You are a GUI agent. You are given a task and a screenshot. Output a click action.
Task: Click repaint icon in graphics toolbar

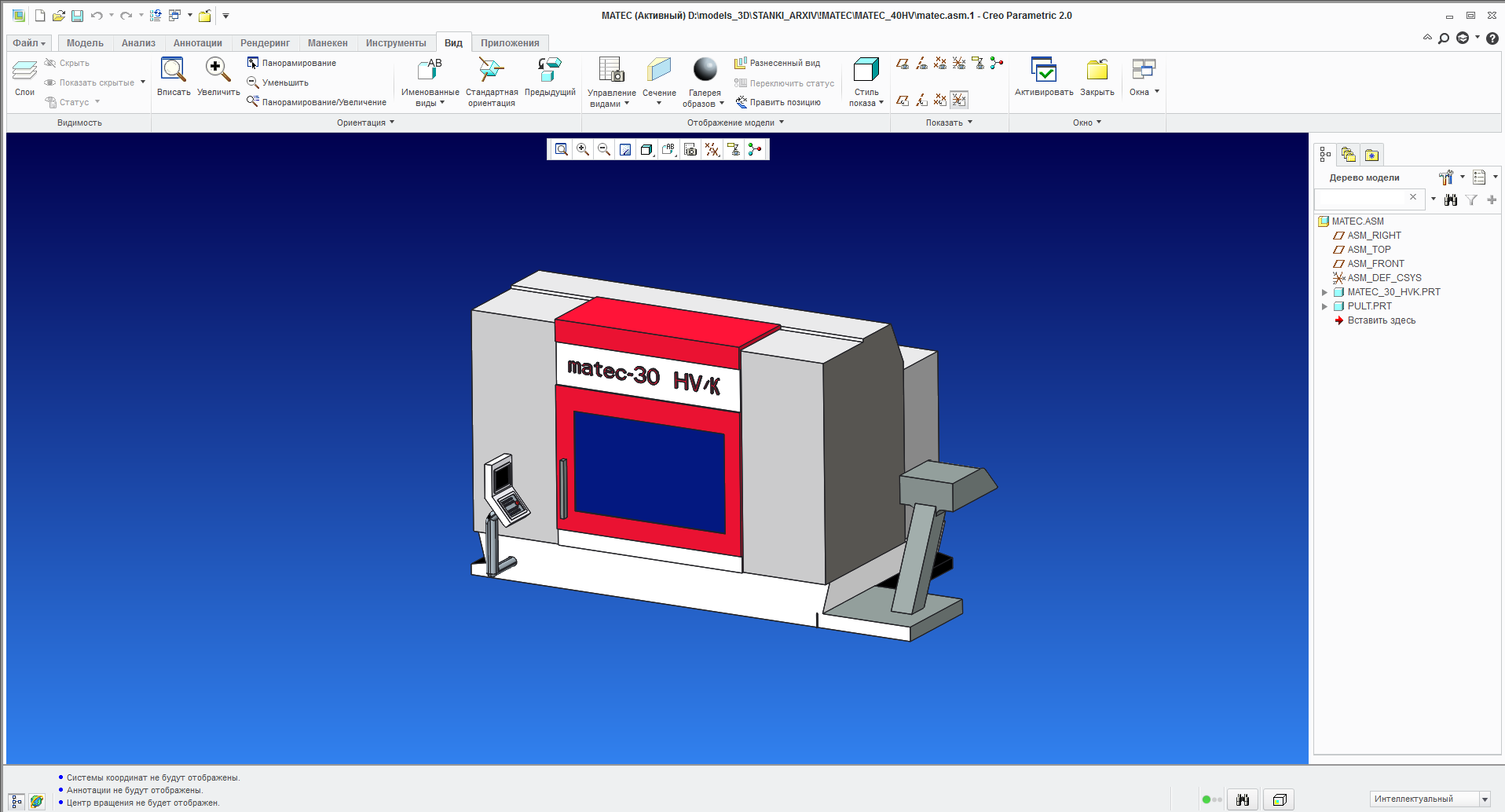[625, 149]
